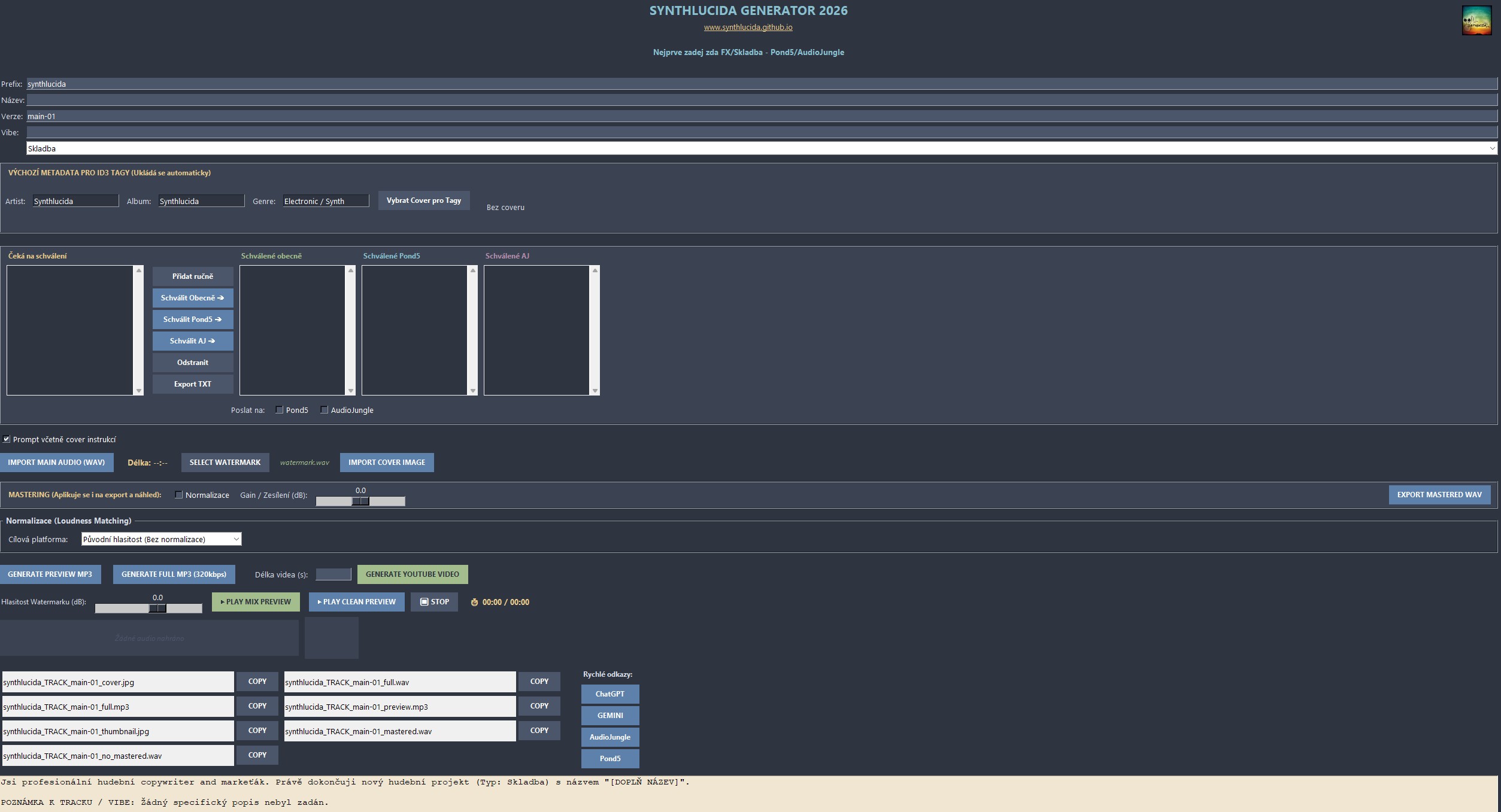The height and width of the screenshot is (812, 1501).
Task: Click GENERATE YOUTUBE VIDEO button
Action: point(413,574)
